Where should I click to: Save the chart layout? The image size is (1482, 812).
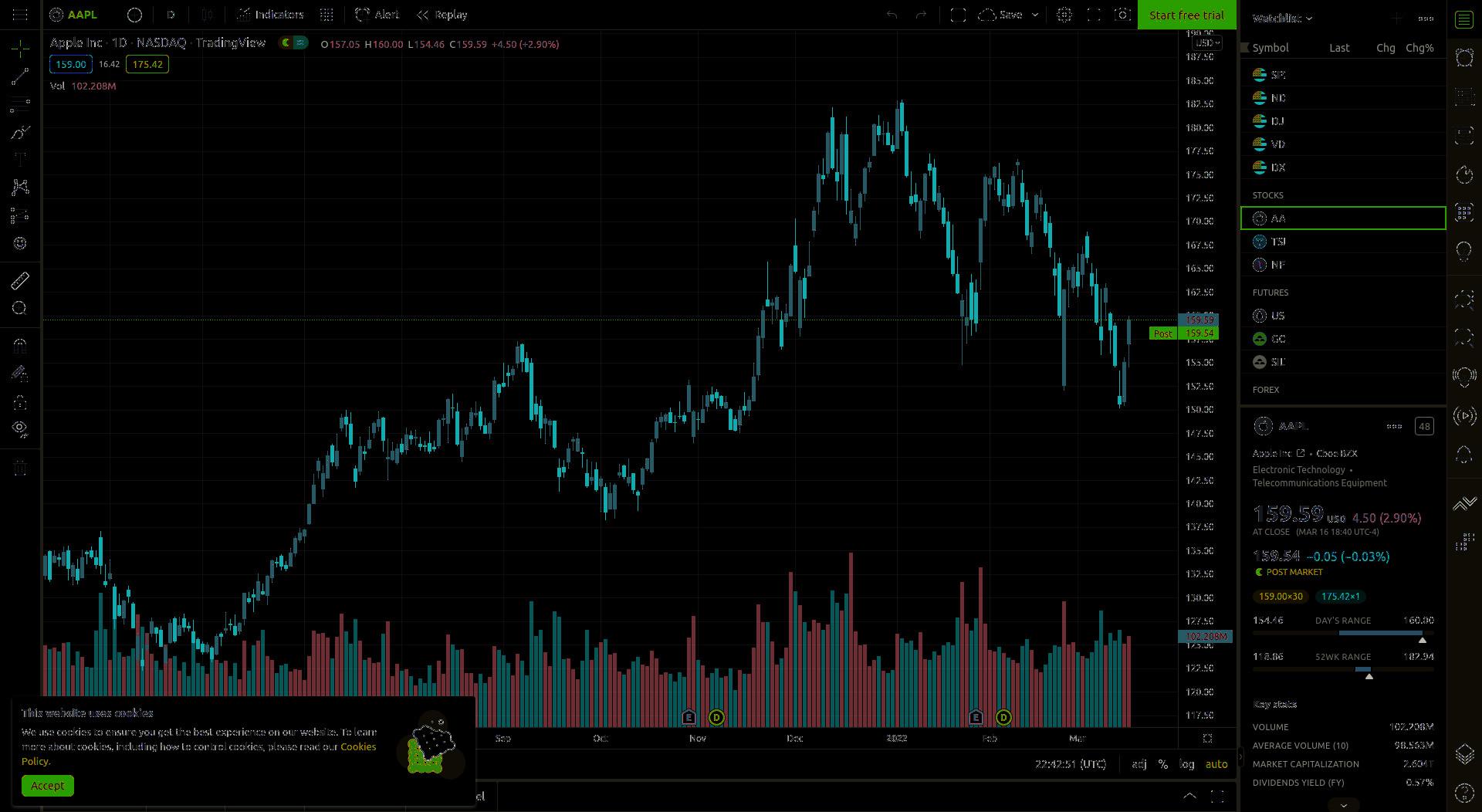pyautogui.click(x=1001, y=15)
